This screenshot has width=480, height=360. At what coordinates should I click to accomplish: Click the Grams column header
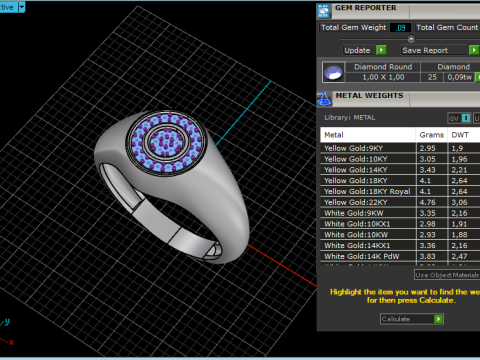(x=431, y=135)
